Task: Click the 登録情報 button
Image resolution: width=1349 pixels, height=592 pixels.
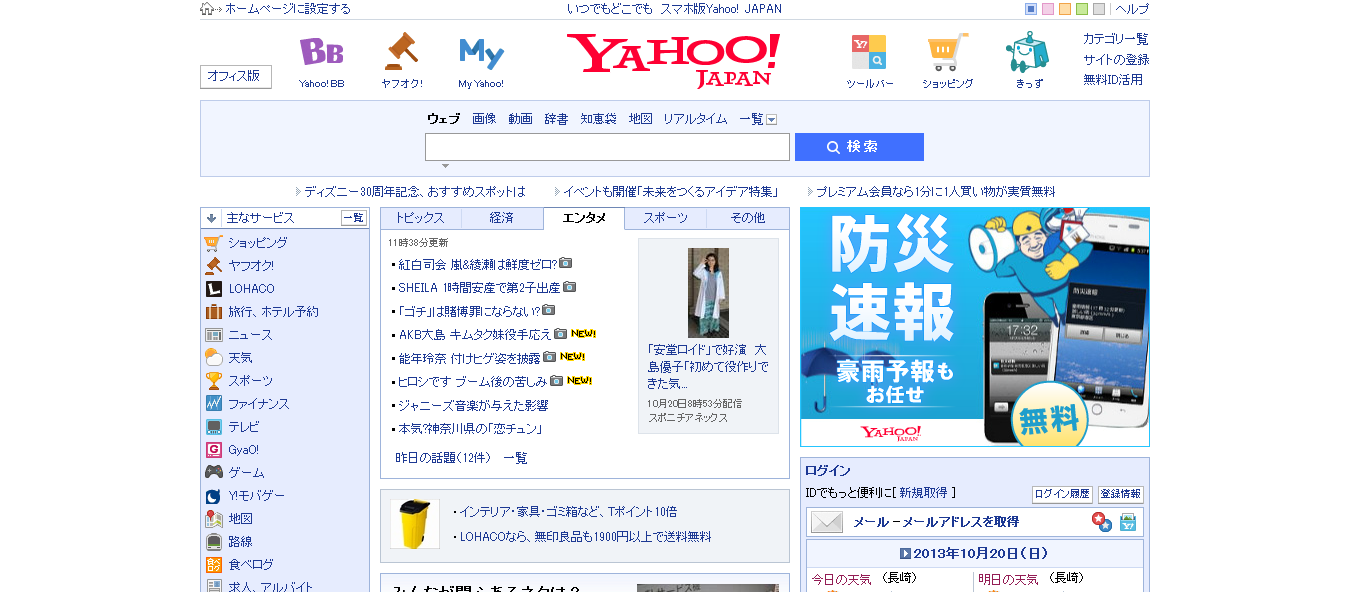Action: 1120,494
